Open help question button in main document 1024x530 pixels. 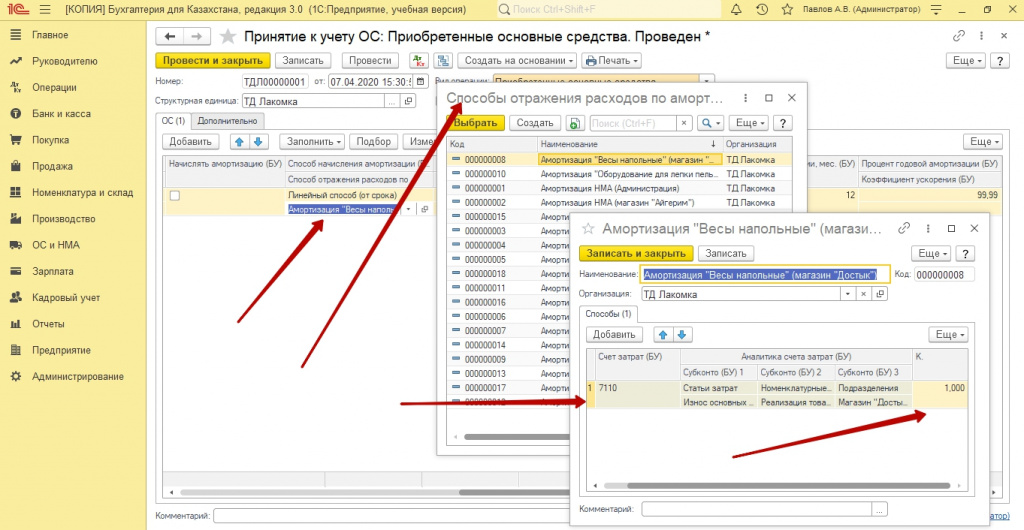1000,61
